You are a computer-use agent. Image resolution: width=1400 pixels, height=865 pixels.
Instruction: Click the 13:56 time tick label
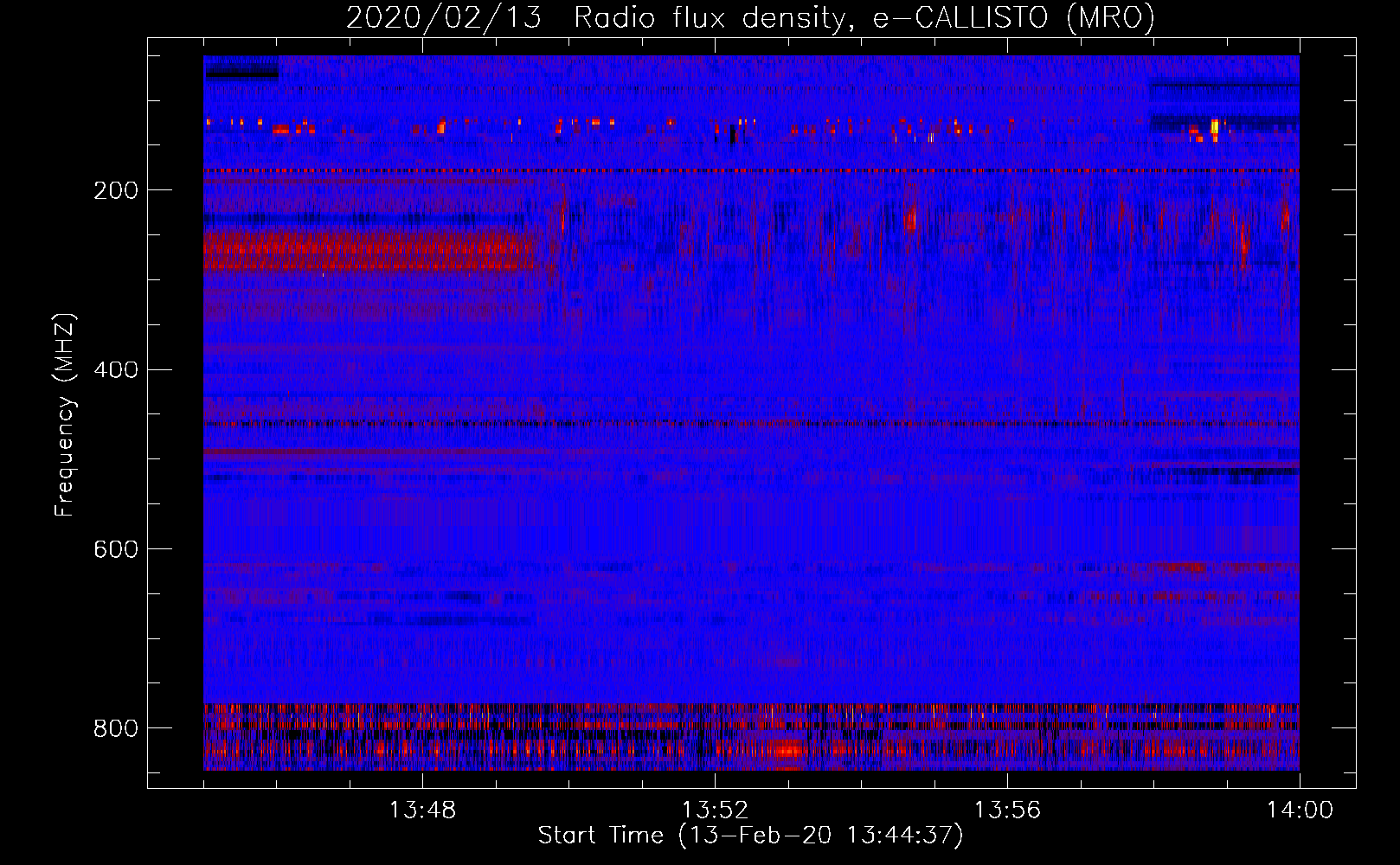click(1007, 811)
